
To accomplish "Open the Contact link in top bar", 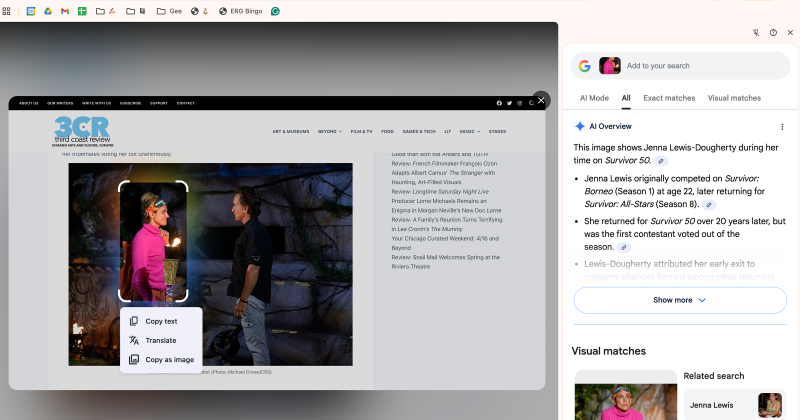I will pyautogui.click(x=186, y=103).
